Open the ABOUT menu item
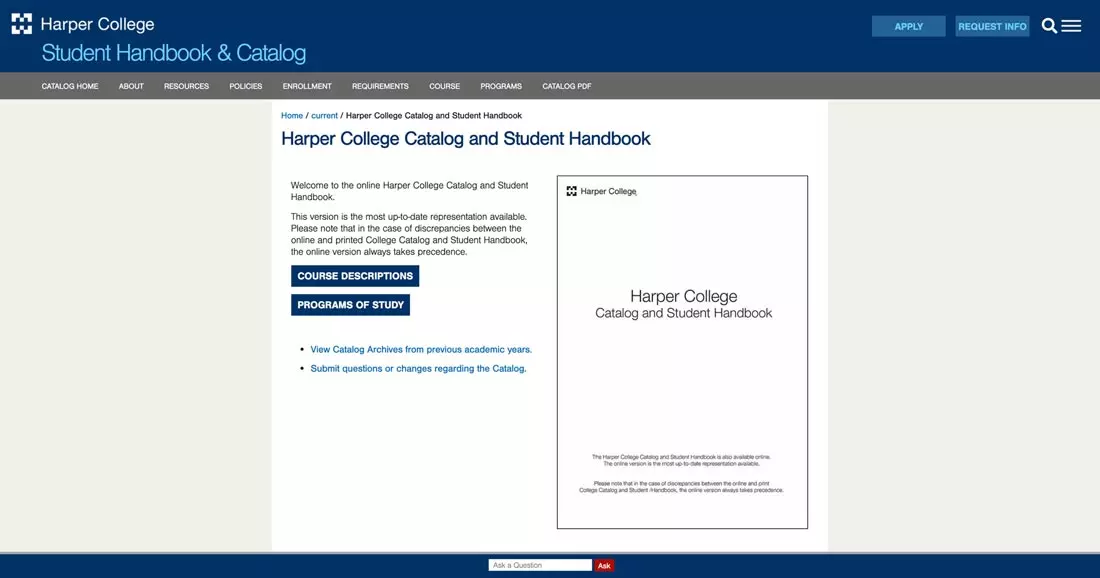 point(131,86)
